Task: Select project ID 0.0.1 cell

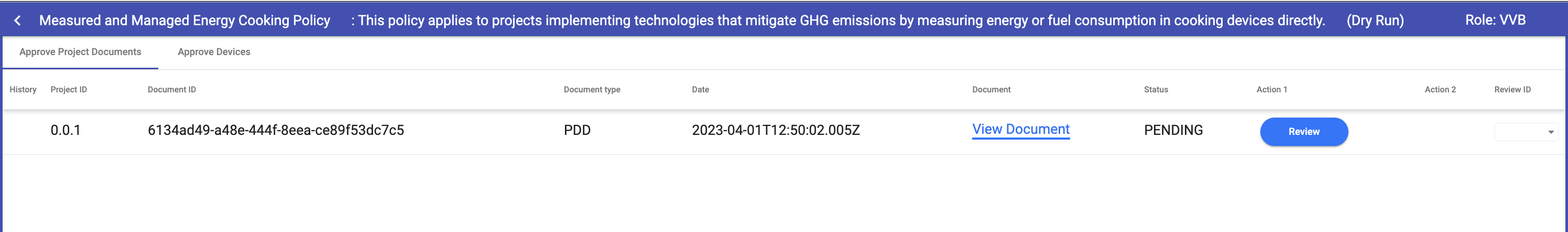Action: tap(66, 130)
